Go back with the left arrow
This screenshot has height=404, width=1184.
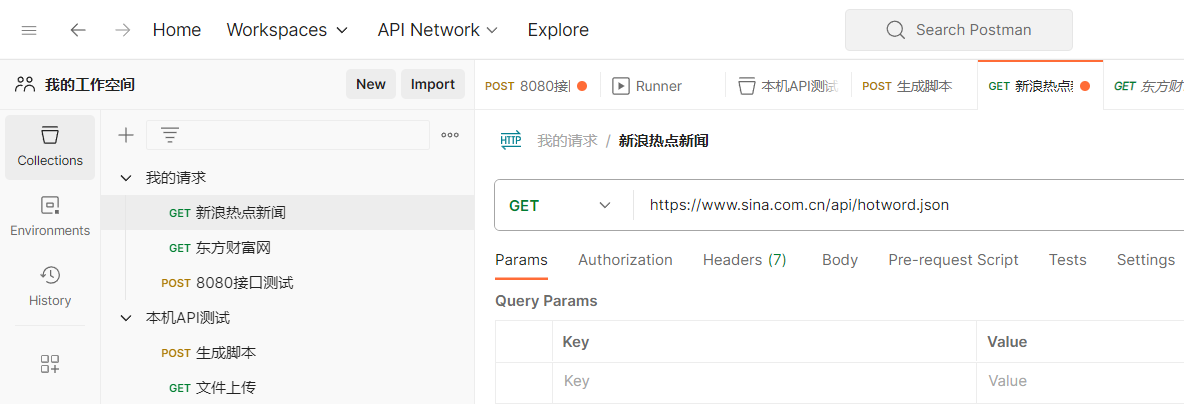tap(78, 30)
